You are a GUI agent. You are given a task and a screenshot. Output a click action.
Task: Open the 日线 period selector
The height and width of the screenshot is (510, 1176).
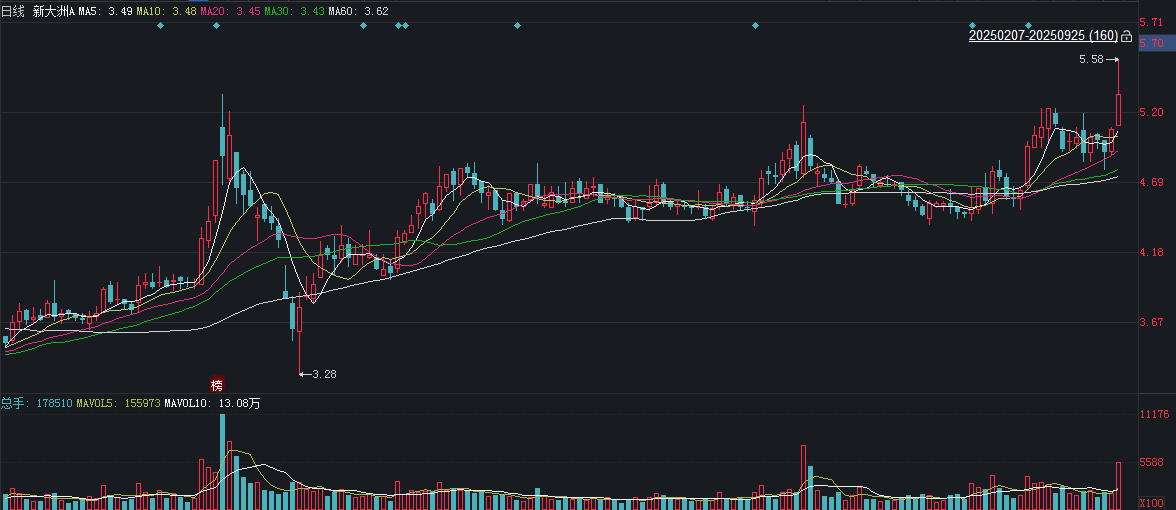(x=13, y=11)
